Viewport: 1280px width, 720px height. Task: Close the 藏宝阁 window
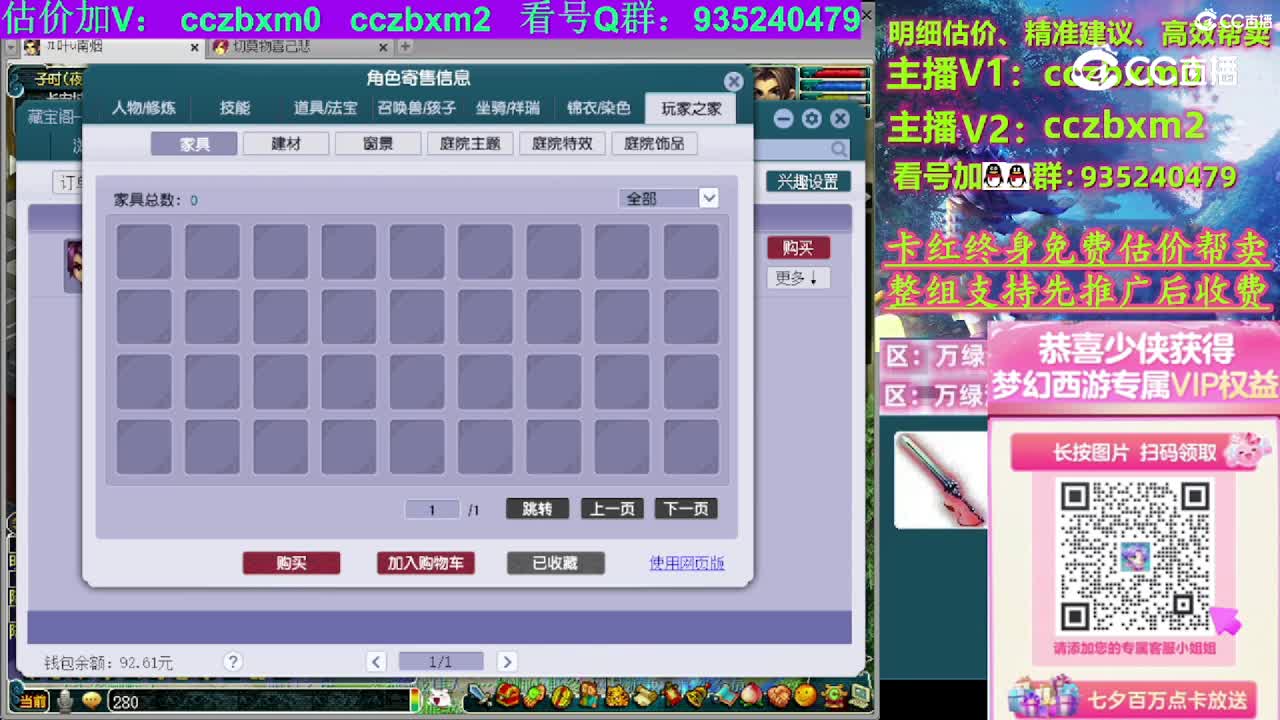pyautogui.click(x=840, y=119)
